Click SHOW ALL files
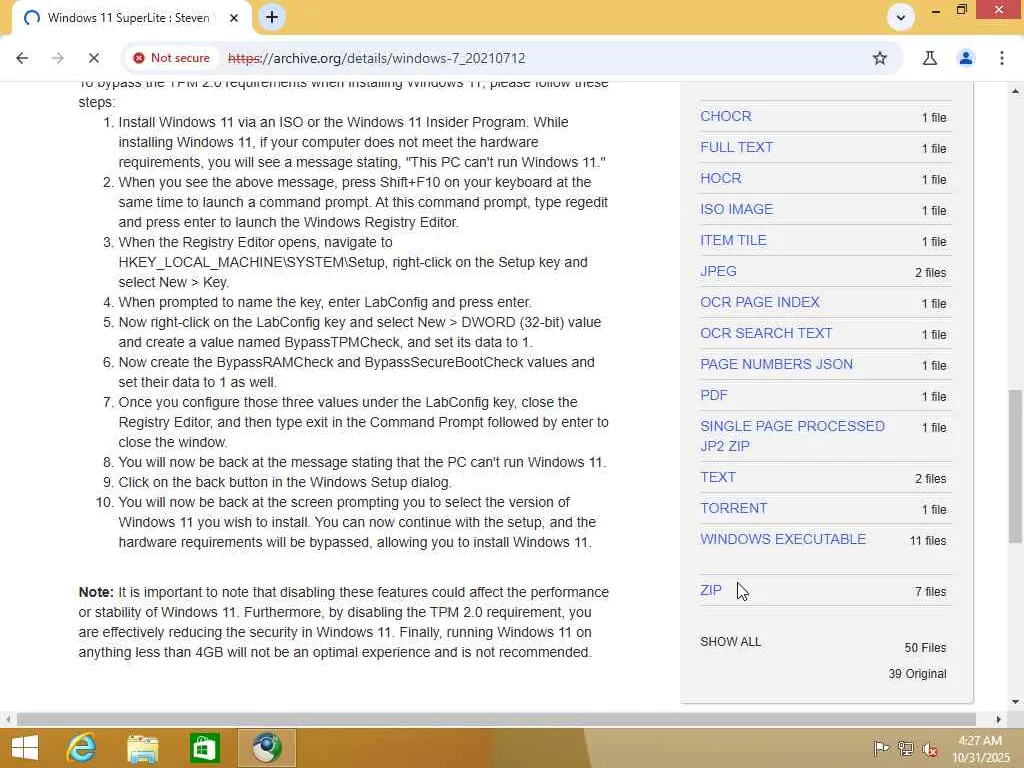1024x768 pixels. pyautogui.click(x=730, y=642)
